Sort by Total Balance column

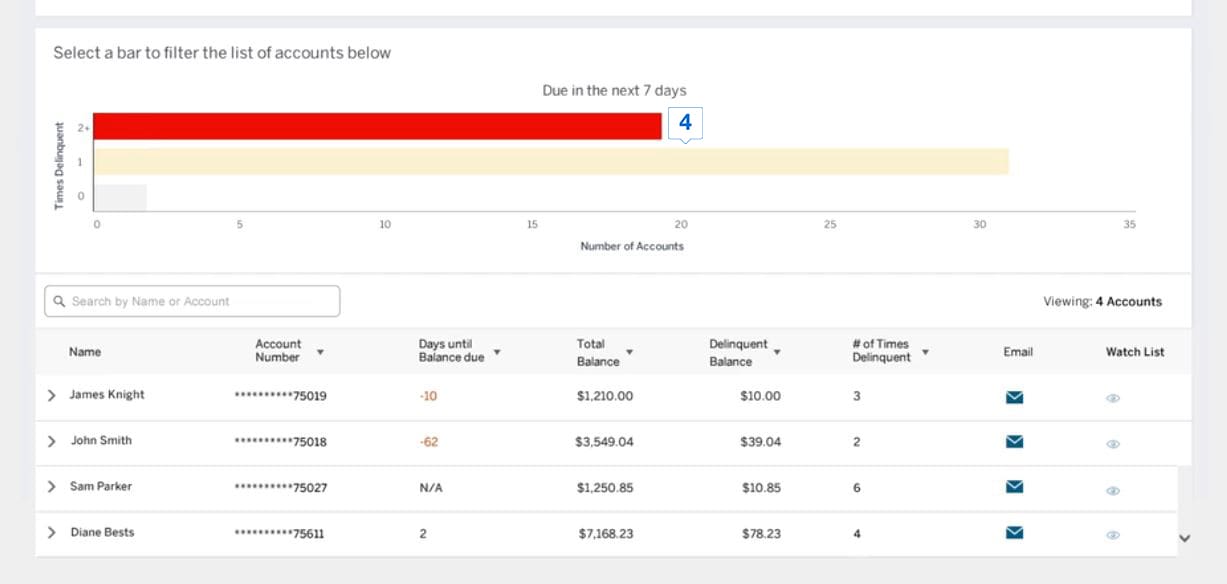point(629,352)
